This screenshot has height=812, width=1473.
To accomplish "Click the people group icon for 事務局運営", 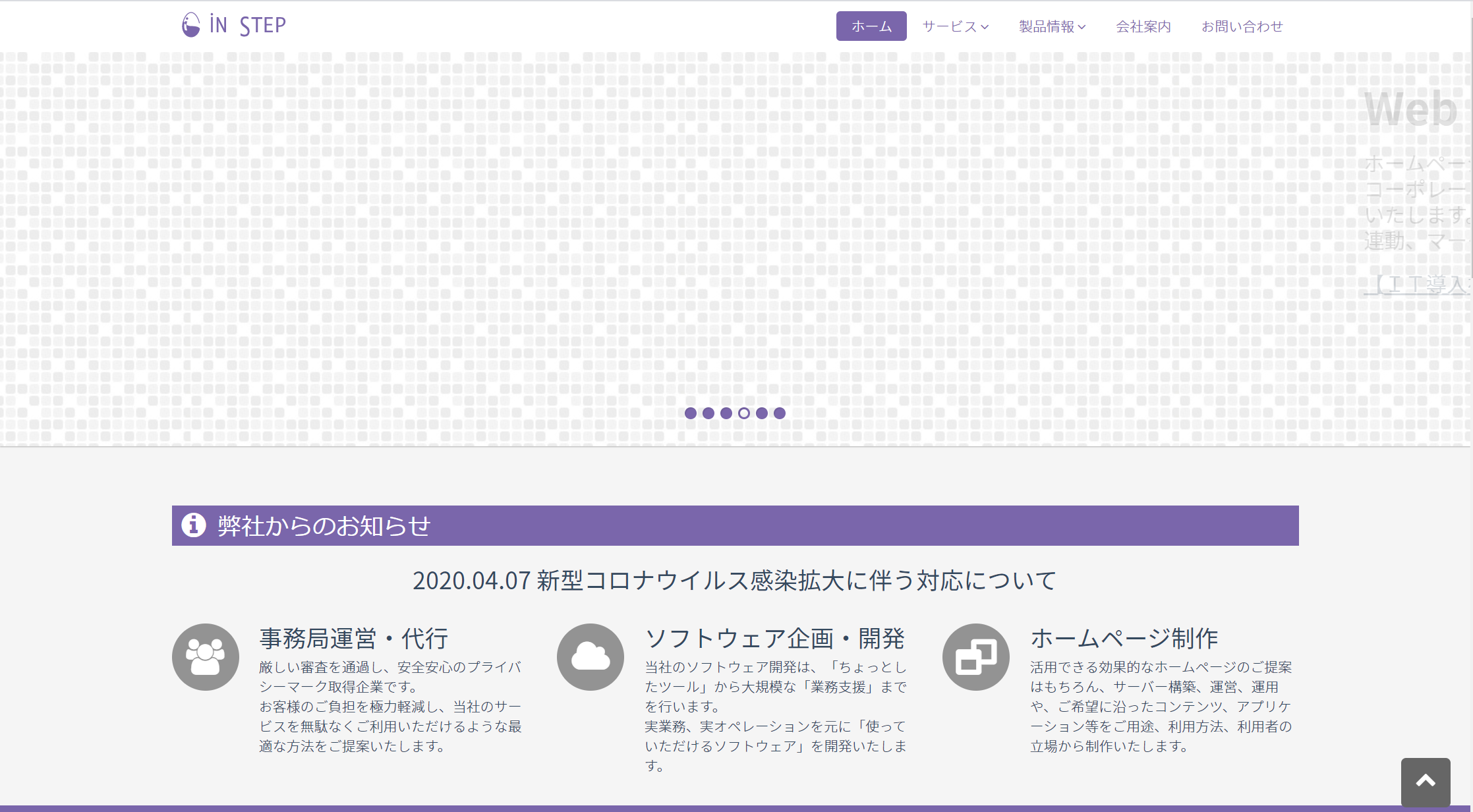I will (x=206, y=657).
